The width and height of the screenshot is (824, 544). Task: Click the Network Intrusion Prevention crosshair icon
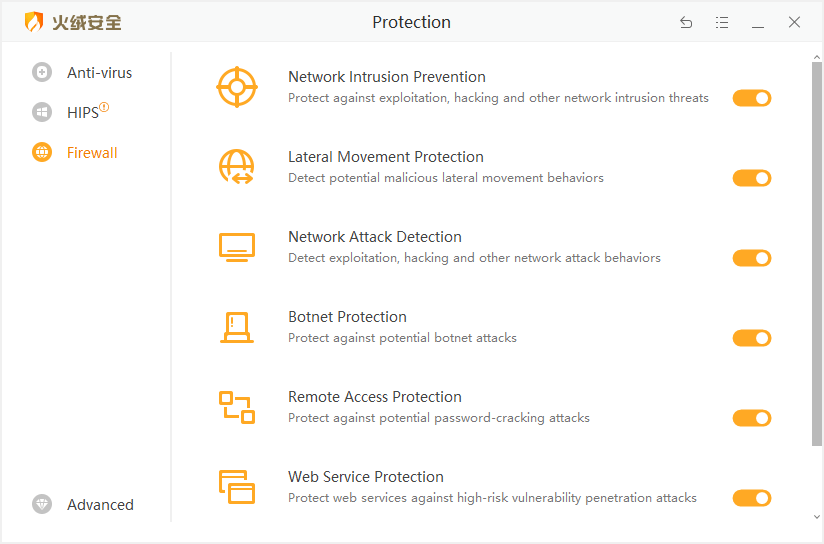[x=237, y=87]
